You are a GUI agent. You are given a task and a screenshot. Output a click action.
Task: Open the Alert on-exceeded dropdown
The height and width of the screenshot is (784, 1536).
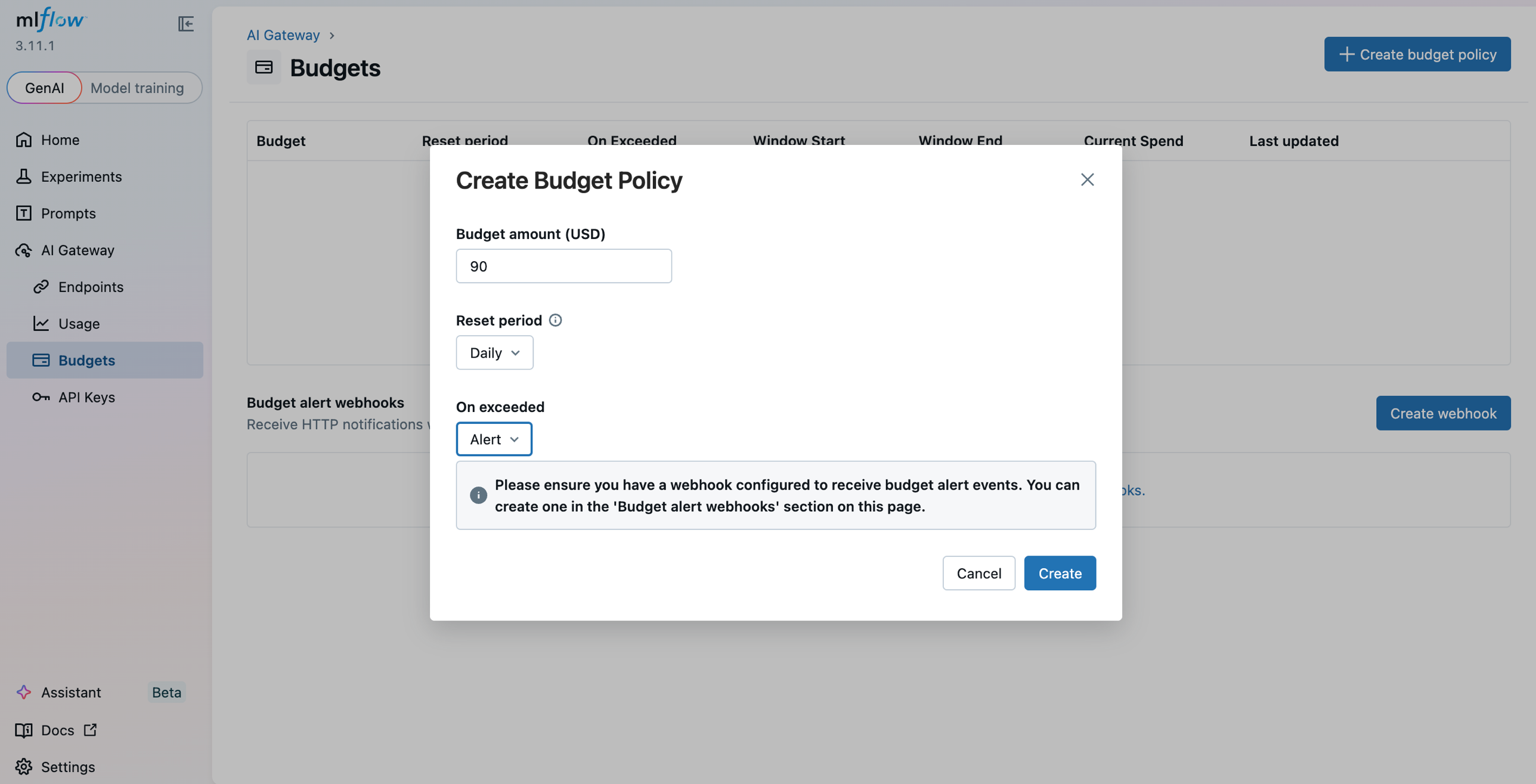(x=493, y=439)
